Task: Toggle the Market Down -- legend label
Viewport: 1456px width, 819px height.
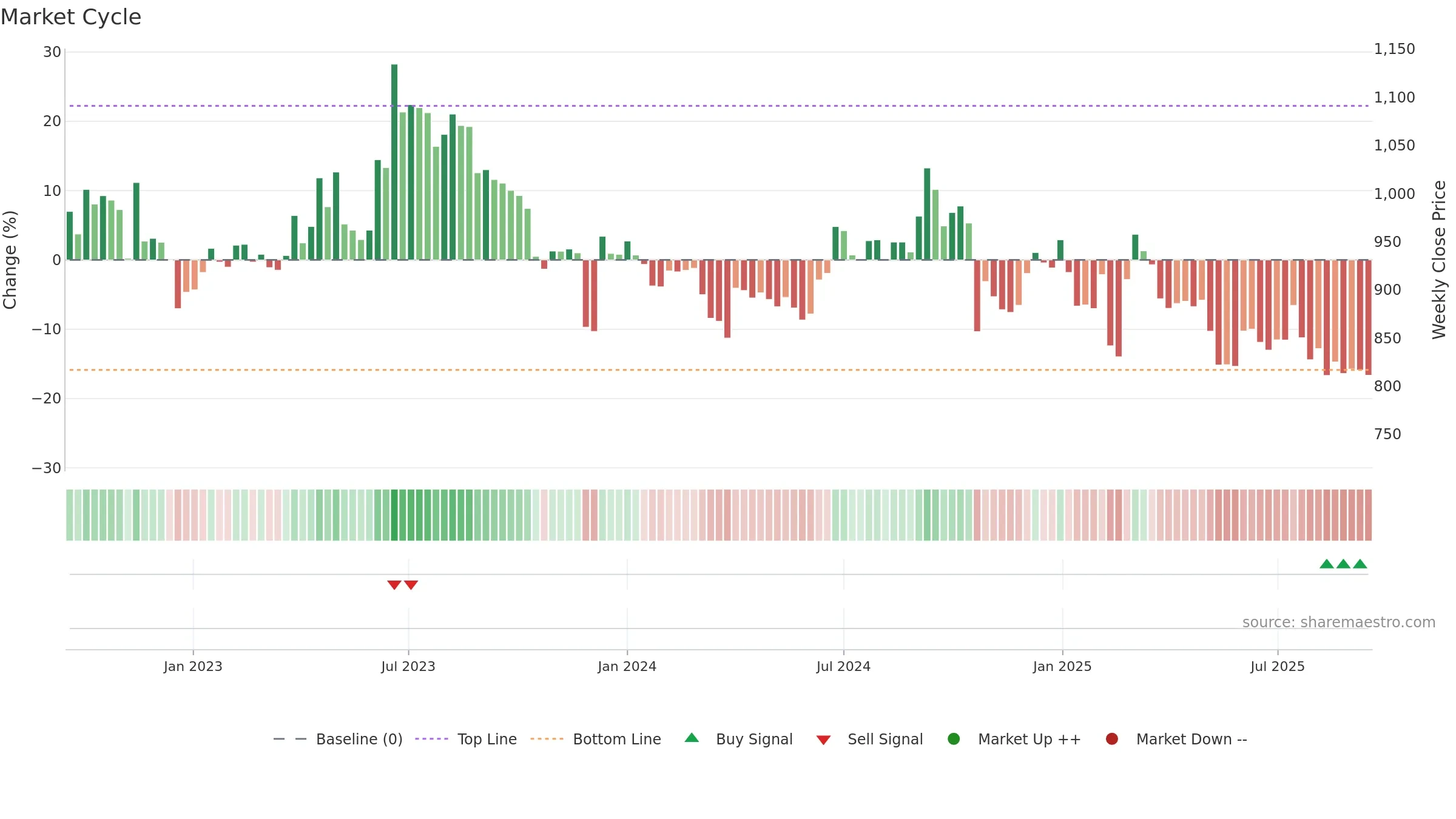Action: pos(1191,739)
